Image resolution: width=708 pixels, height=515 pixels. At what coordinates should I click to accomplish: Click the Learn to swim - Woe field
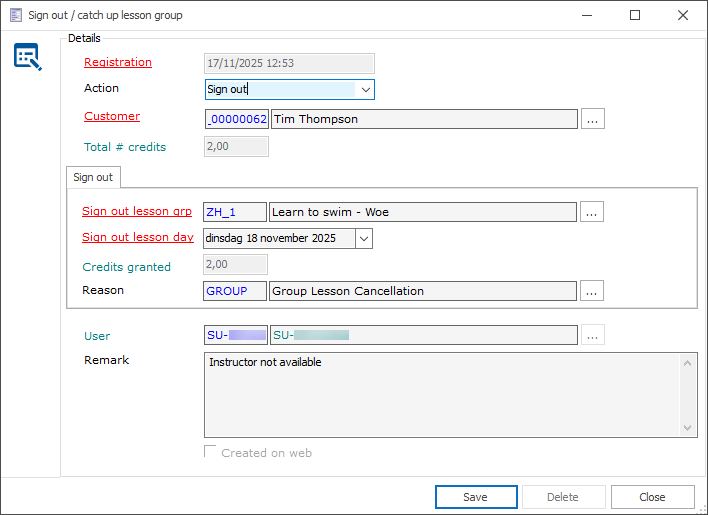coord(423,212)
